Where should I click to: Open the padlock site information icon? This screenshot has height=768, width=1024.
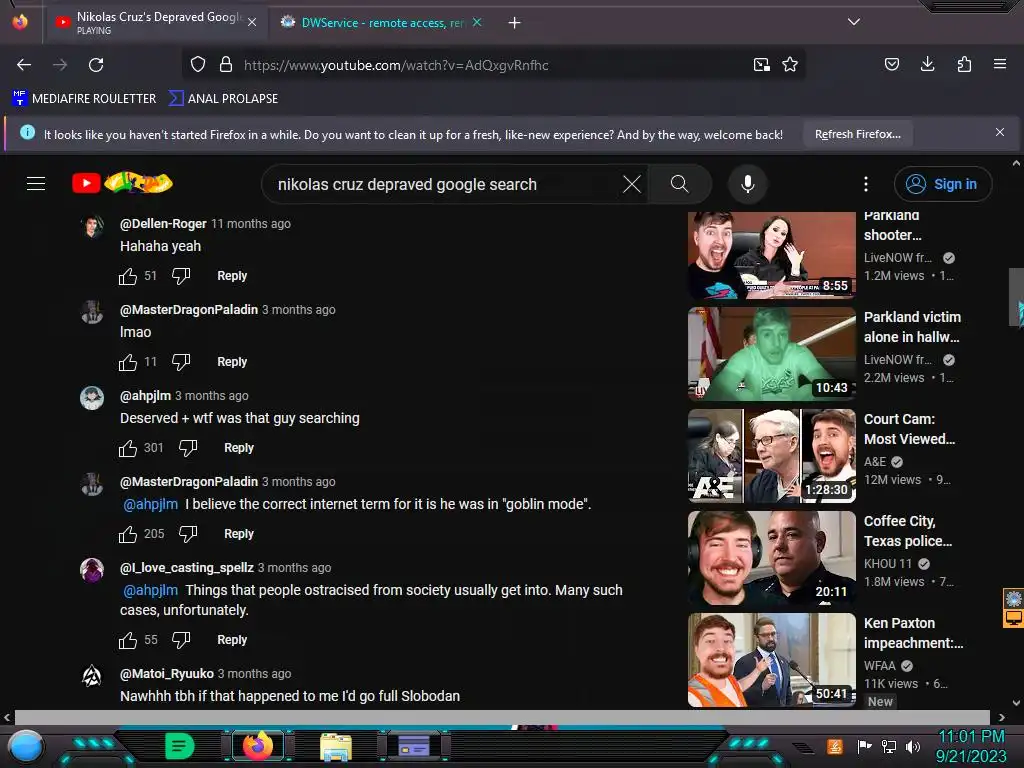pyautogui.click(x=226, y=64)
